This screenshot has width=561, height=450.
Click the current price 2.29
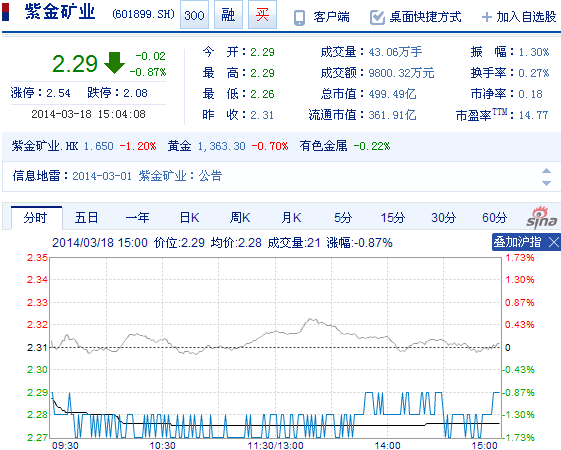point(75,64)
